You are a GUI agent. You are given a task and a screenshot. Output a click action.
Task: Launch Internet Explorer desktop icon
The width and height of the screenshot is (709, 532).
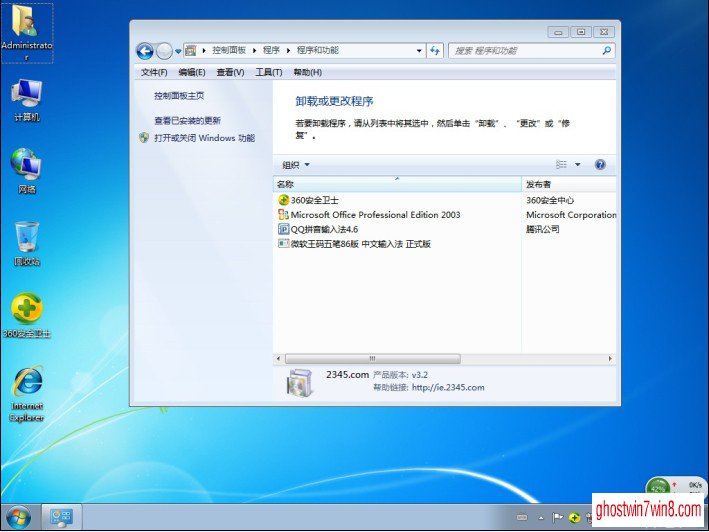click(x=27, y=394)
